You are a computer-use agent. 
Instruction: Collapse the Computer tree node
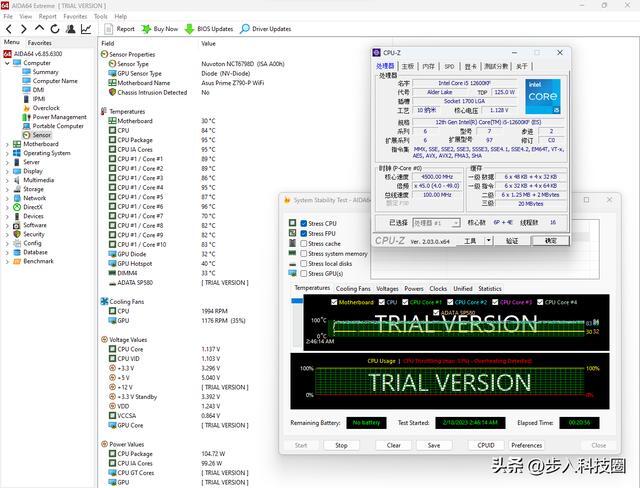point(7,63)
